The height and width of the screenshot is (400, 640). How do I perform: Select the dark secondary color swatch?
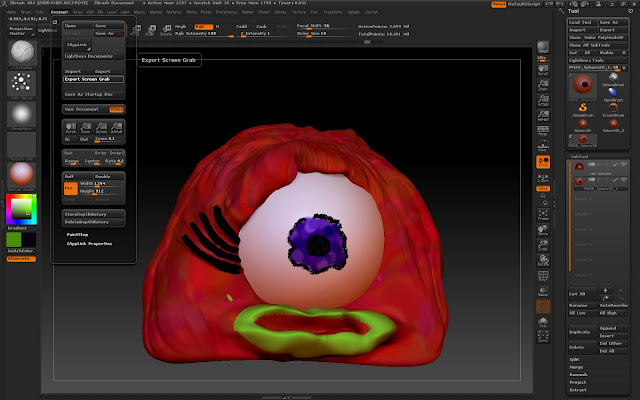pos(29,240)
